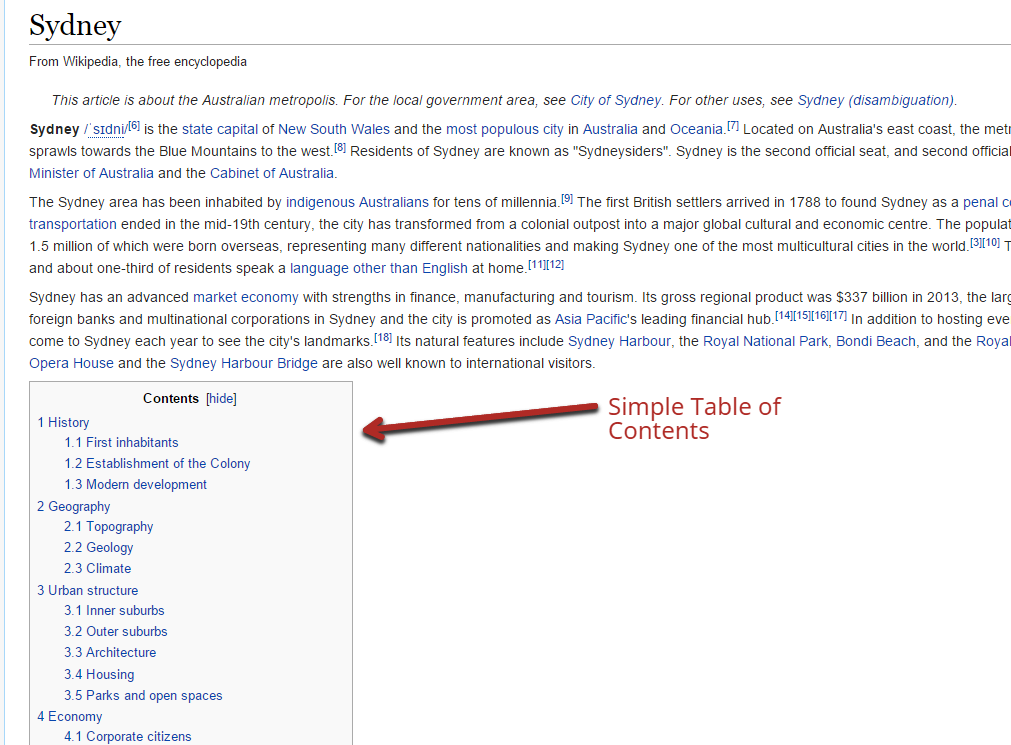Click the Sydney pronunciation IPA link
Screen dimensions: 1011x745
(105, 130)
